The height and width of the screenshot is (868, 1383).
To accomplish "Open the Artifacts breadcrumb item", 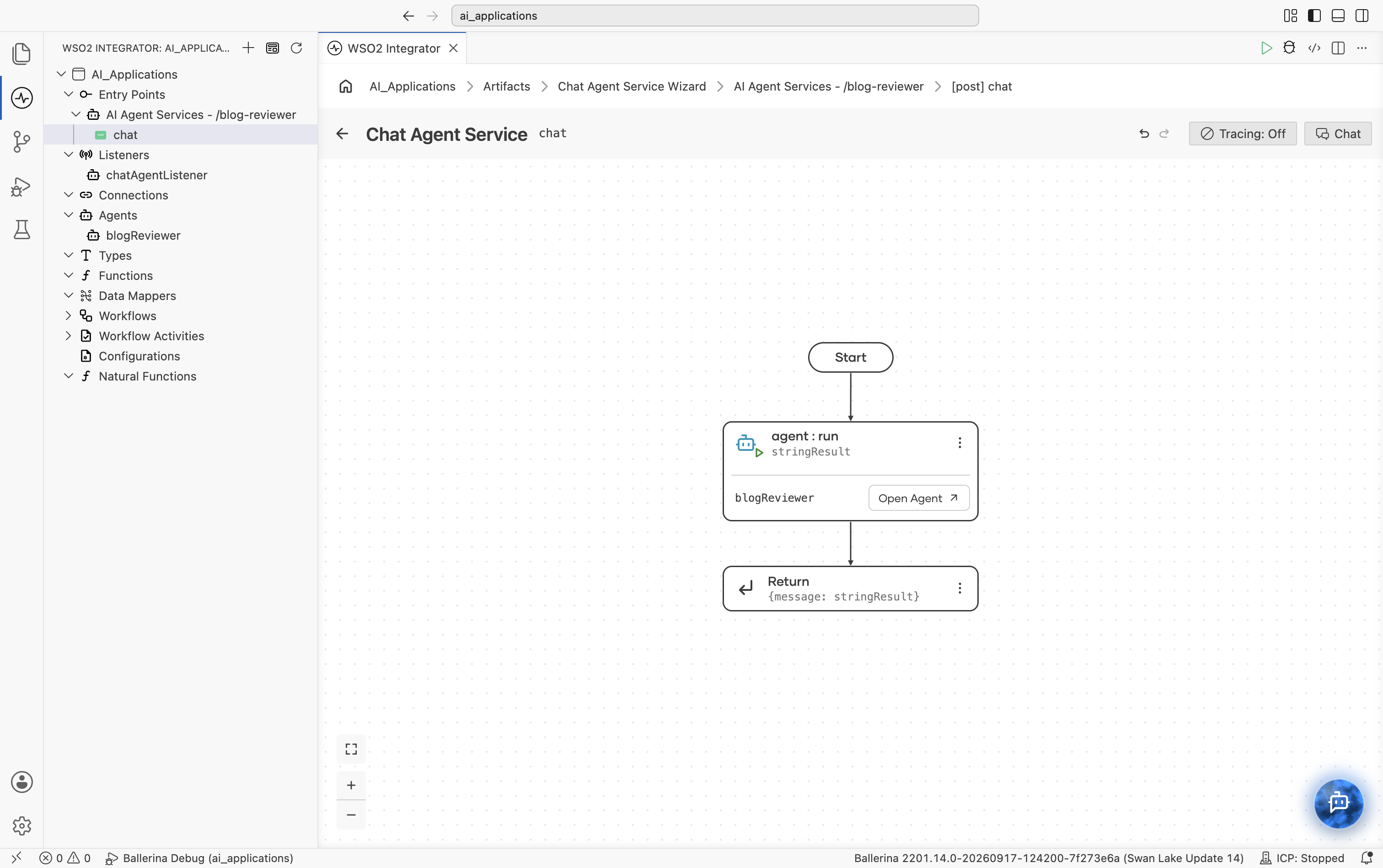I will point(506,86).
